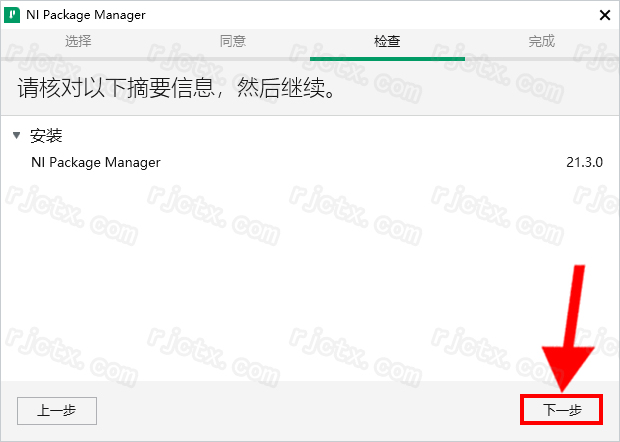
Task: Click the green NI Package Manager logo icon
Action: (12, 15)
